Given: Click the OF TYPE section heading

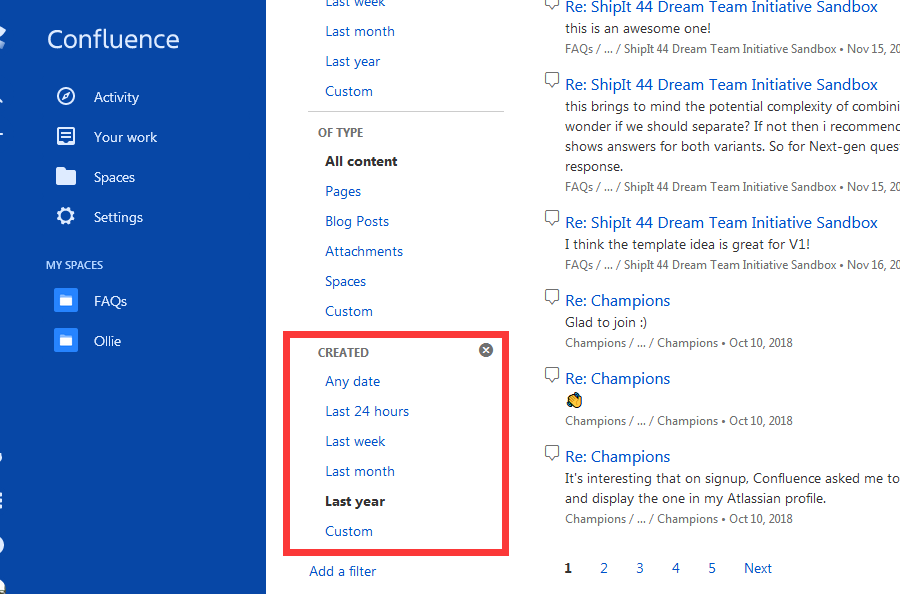Looking at the screenshot, I should coord(340,133).
